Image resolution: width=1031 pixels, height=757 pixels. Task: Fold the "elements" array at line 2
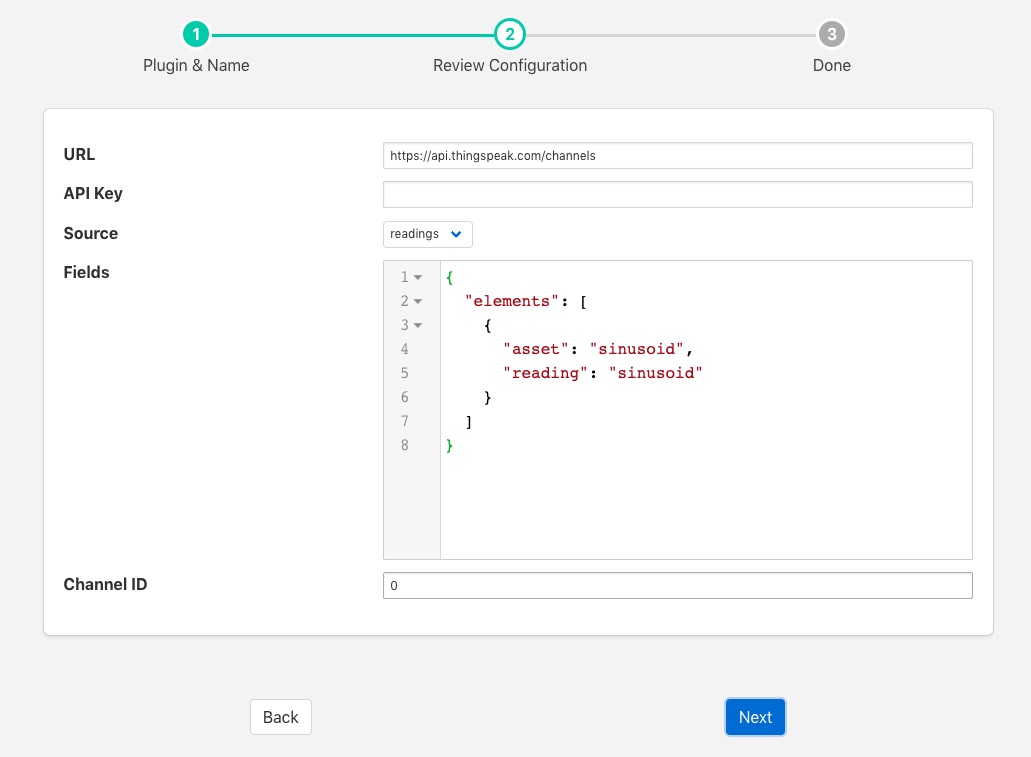coord(418,301)
